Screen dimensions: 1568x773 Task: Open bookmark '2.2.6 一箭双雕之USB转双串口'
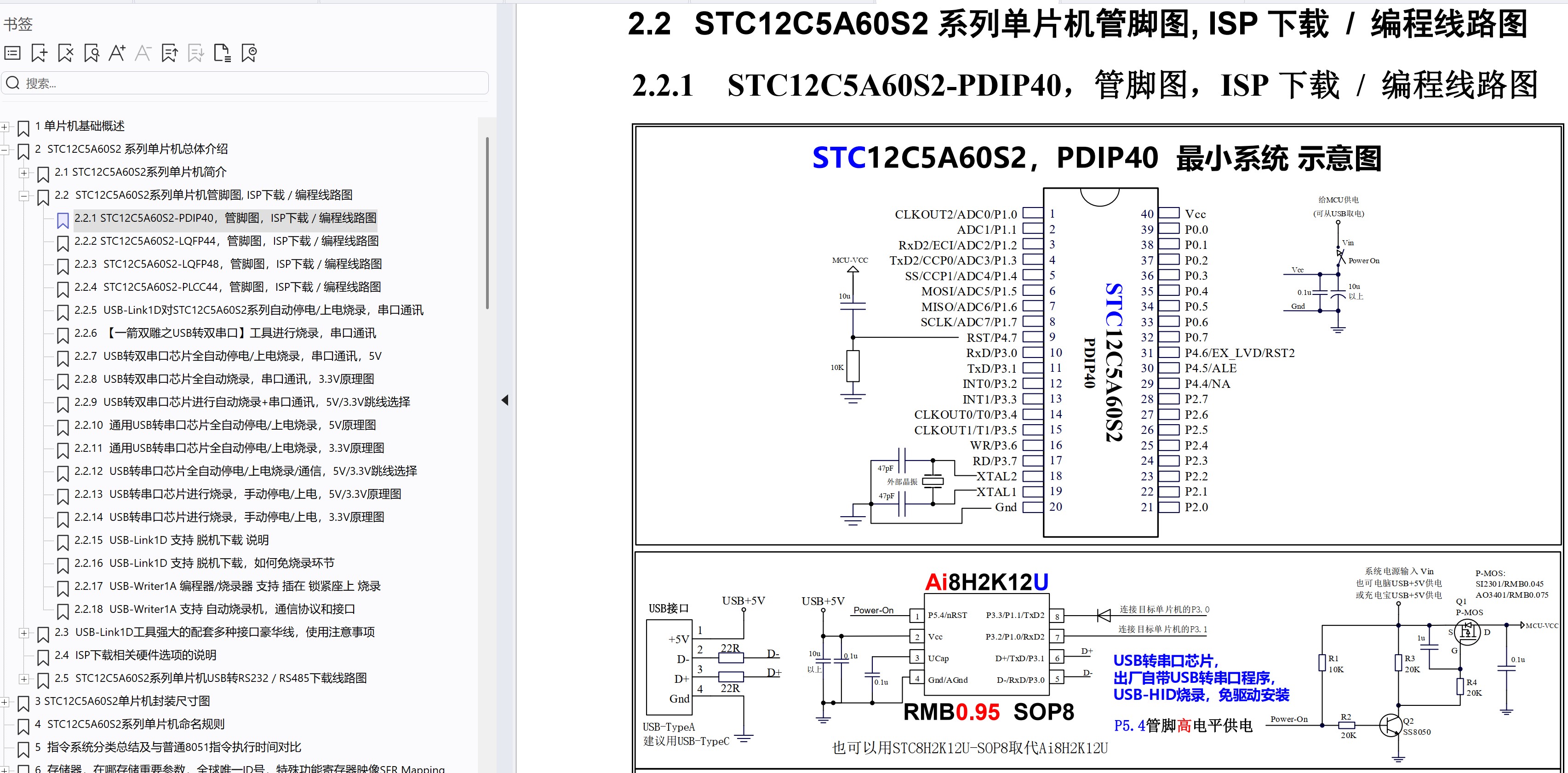(x=225, y=334)
